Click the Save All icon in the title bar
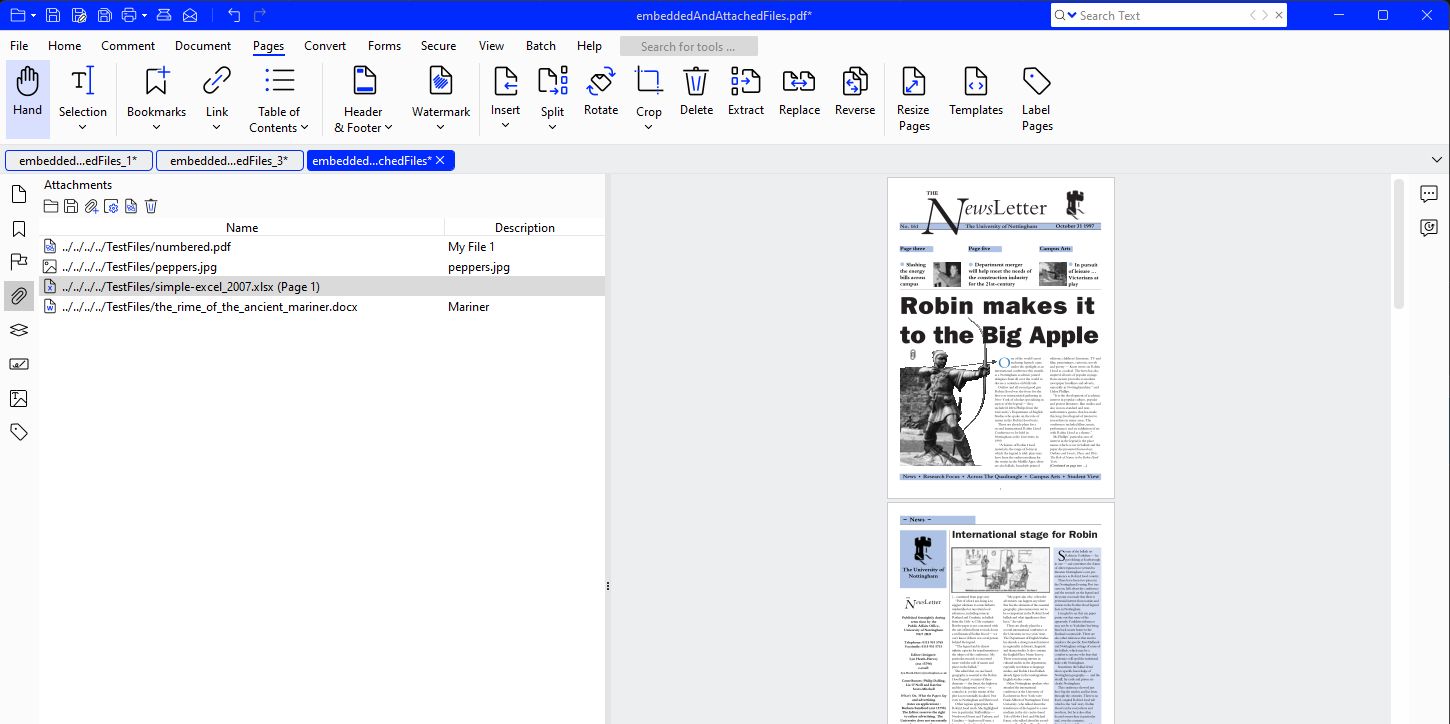Image resolution: width=1450 pixels, height=724 pixels. point(103,15)
